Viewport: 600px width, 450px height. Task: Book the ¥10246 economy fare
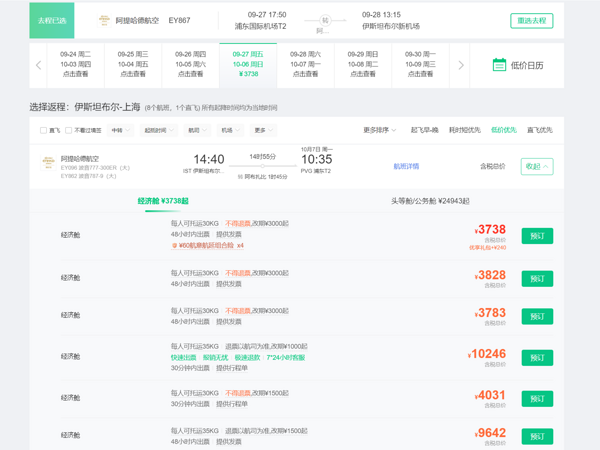click(537, 358)
